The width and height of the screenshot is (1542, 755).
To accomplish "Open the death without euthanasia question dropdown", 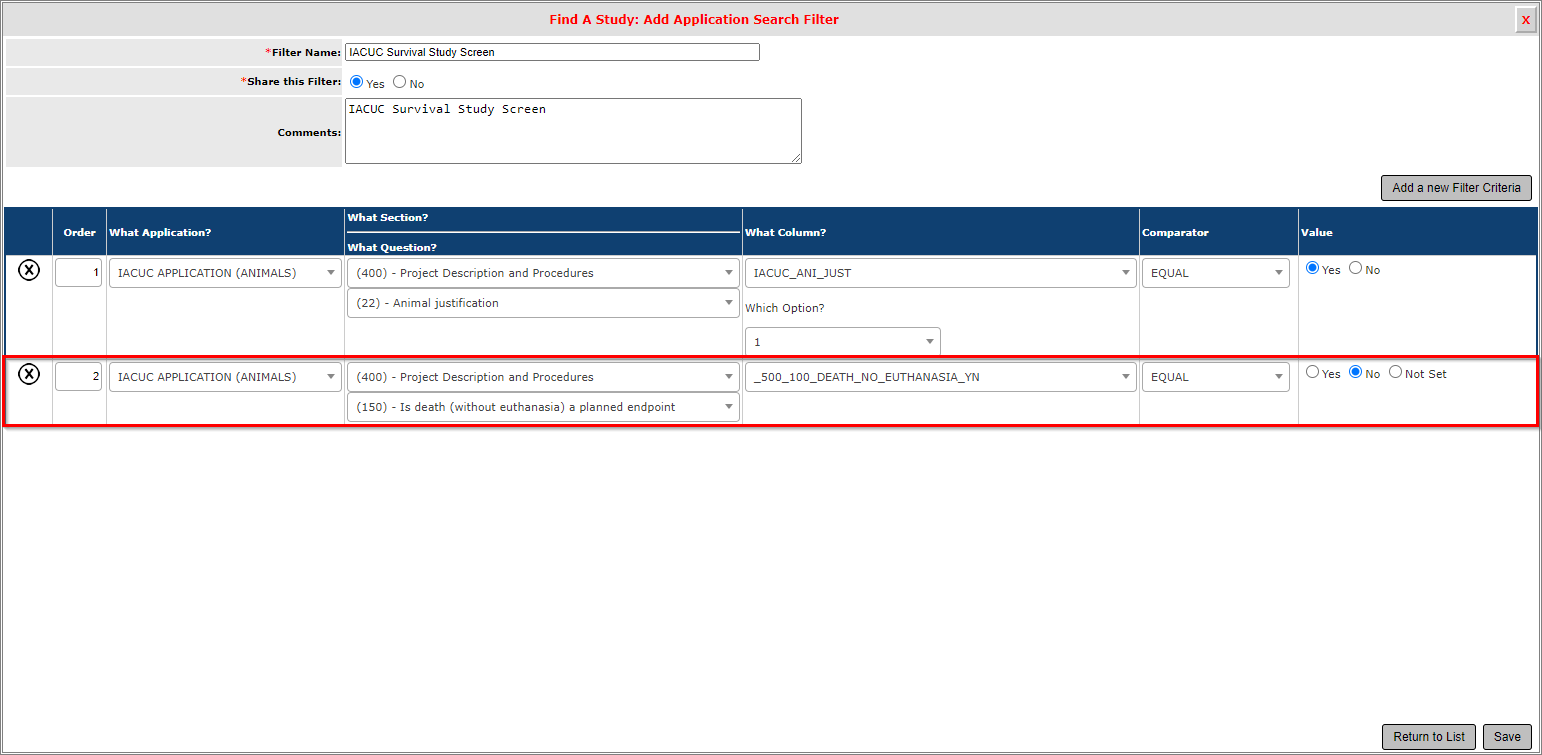I will [543, 407].
